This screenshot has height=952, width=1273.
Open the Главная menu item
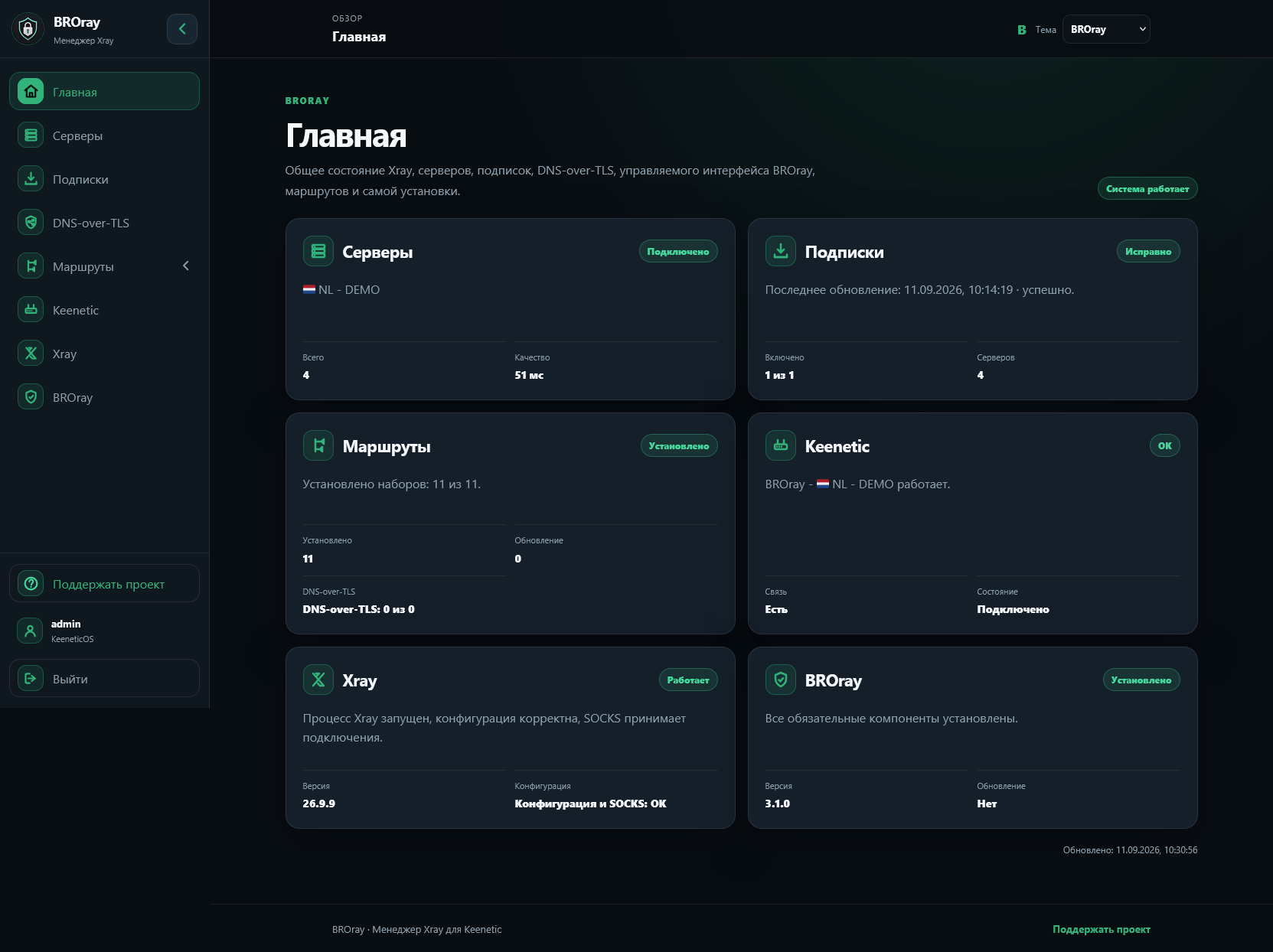point(104,91)
